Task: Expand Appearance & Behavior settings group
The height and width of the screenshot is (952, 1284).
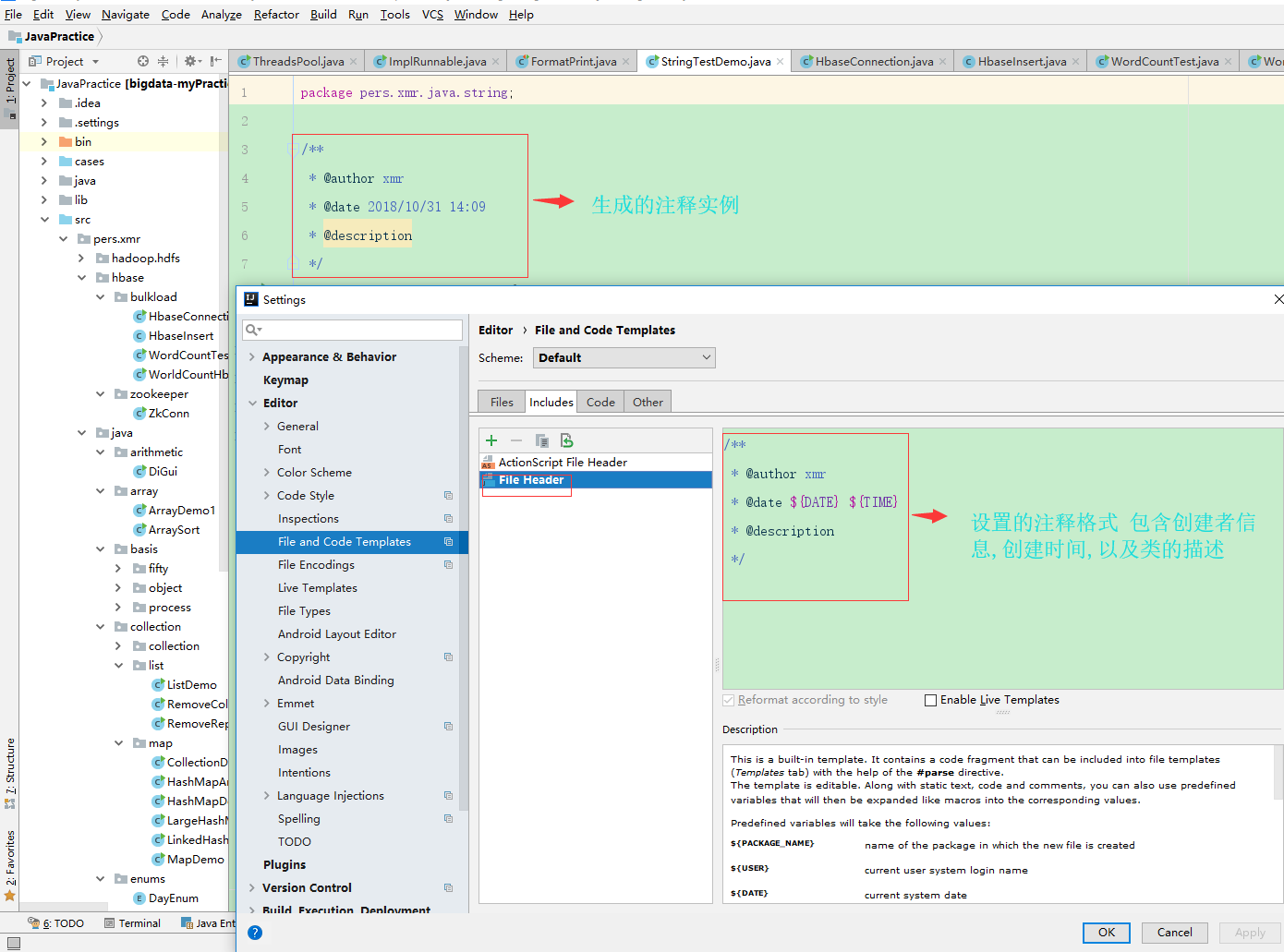Action: pyautogui.click(x=252, y=357)
